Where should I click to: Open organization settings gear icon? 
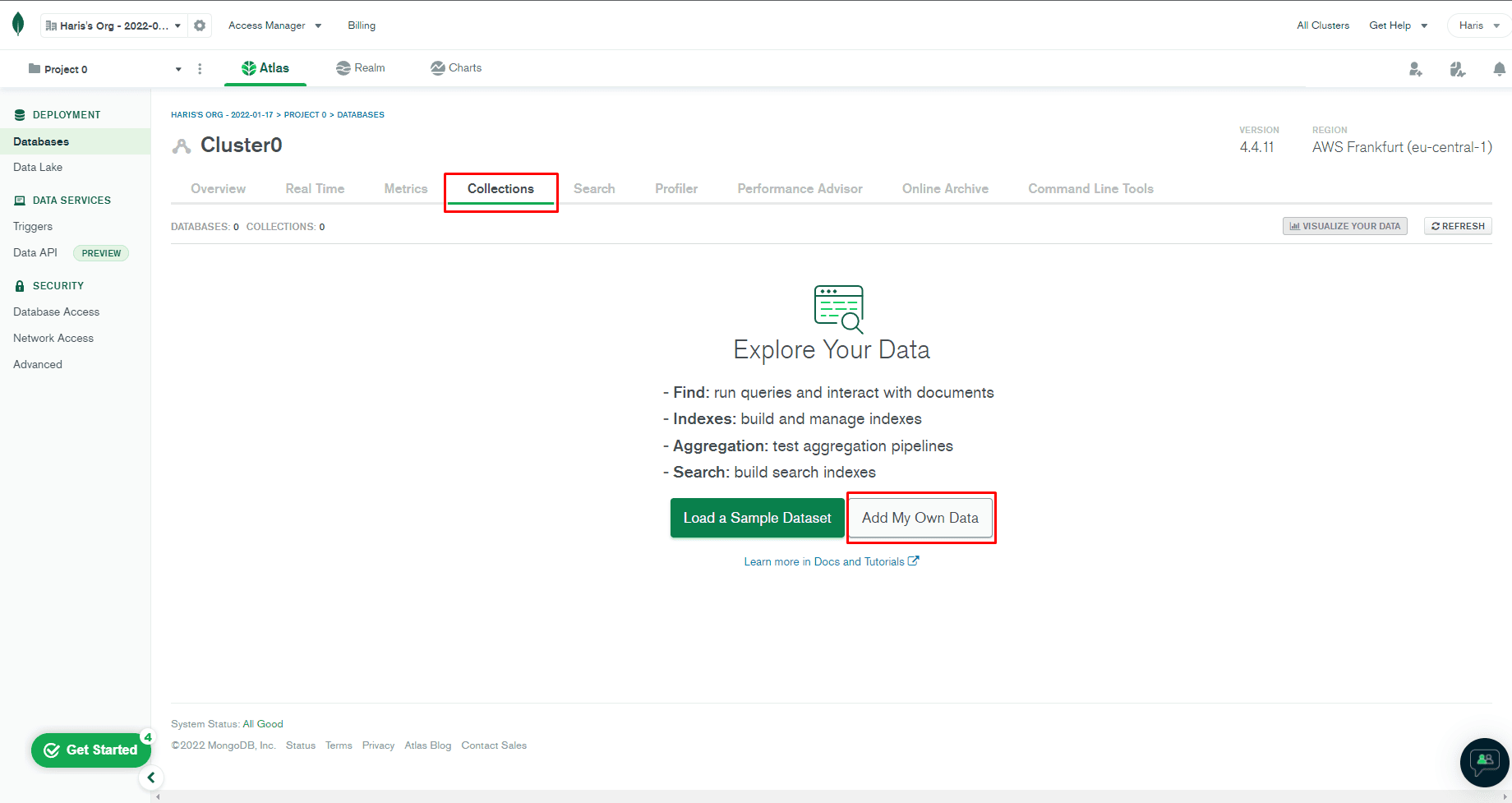[x=200, y=25]
